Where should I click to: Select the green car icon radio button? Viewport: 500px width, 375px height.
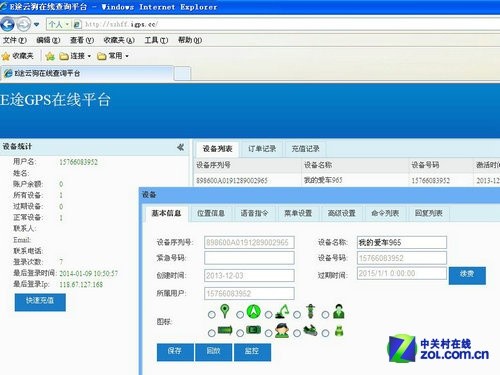pos(240,333)
